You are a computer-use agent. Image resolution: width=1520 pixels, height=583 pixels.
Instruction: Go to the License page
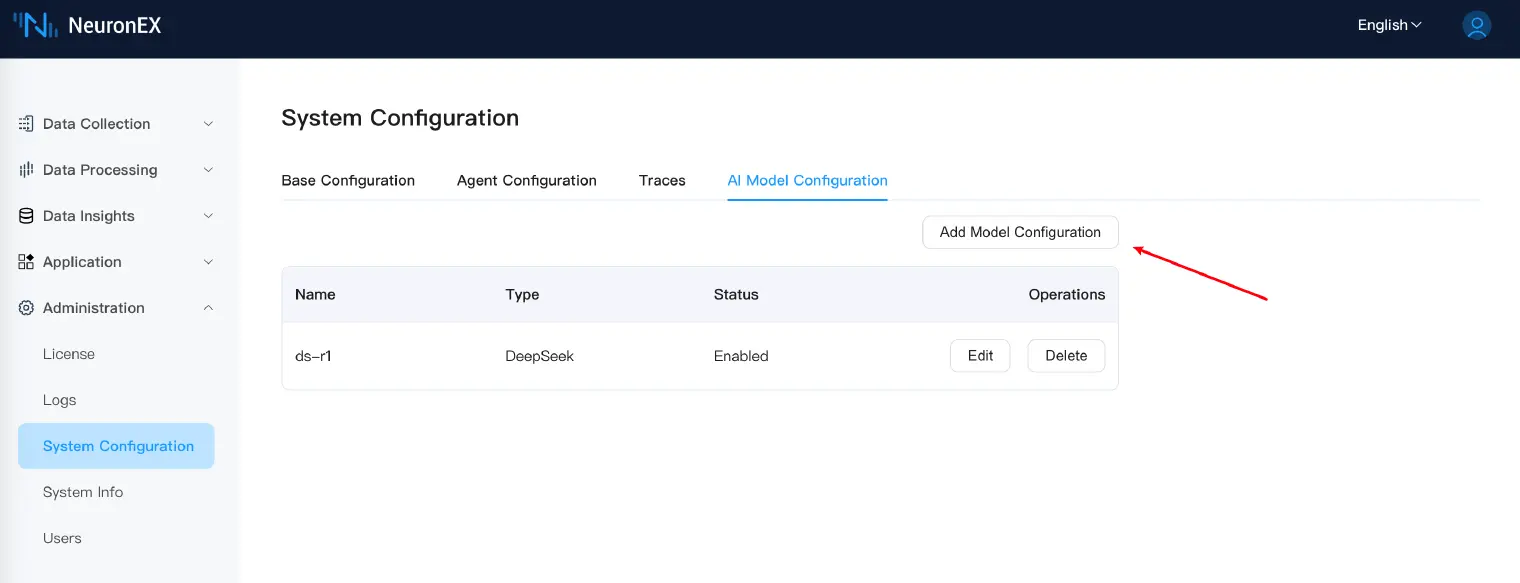coord(69,354)
